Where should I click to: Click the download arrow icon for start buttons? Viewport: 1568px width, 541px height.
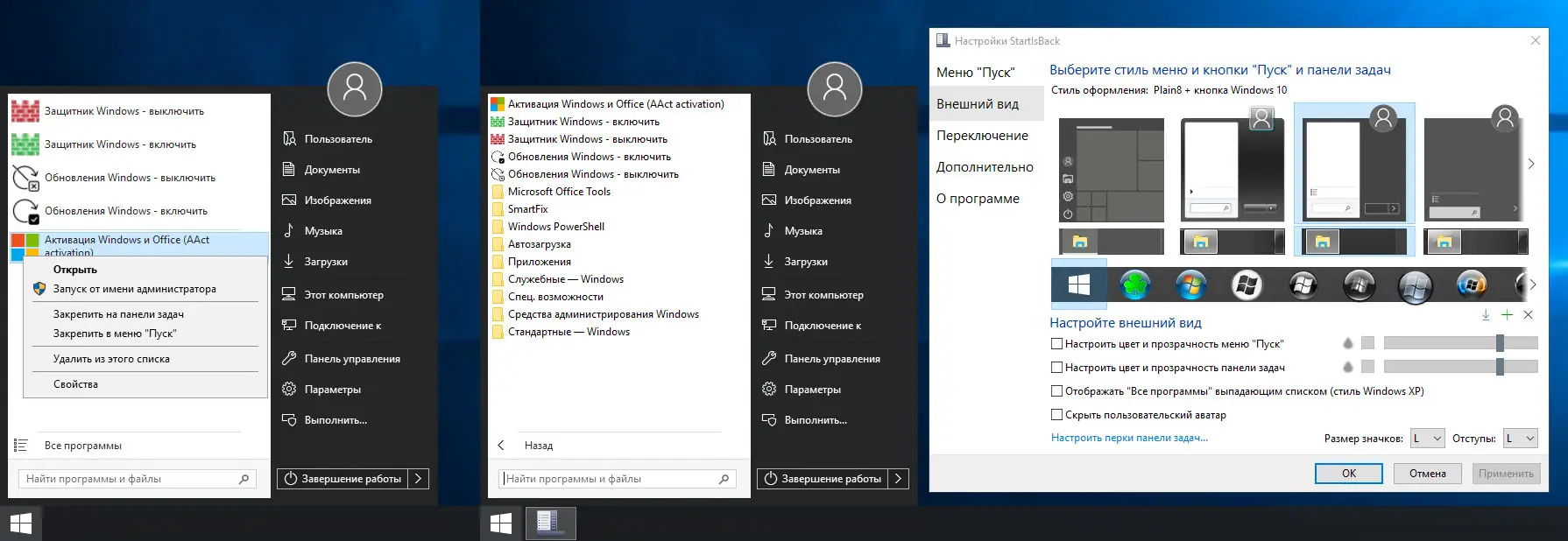coord(1486,315)
